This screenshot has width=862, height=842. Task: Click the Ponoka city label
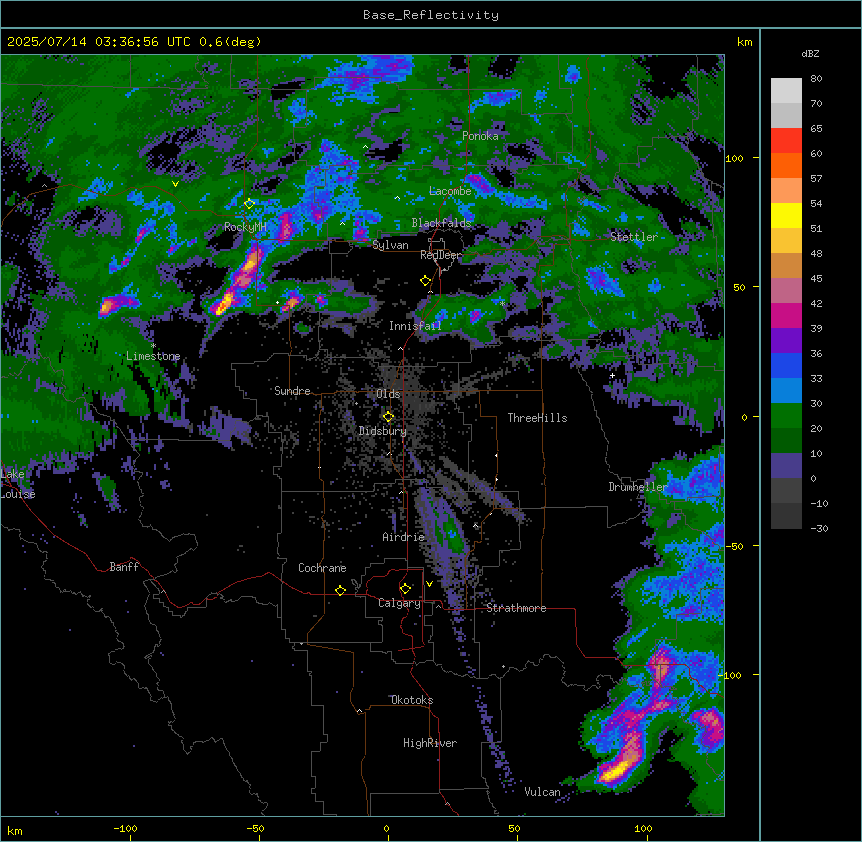coord(480,136)
